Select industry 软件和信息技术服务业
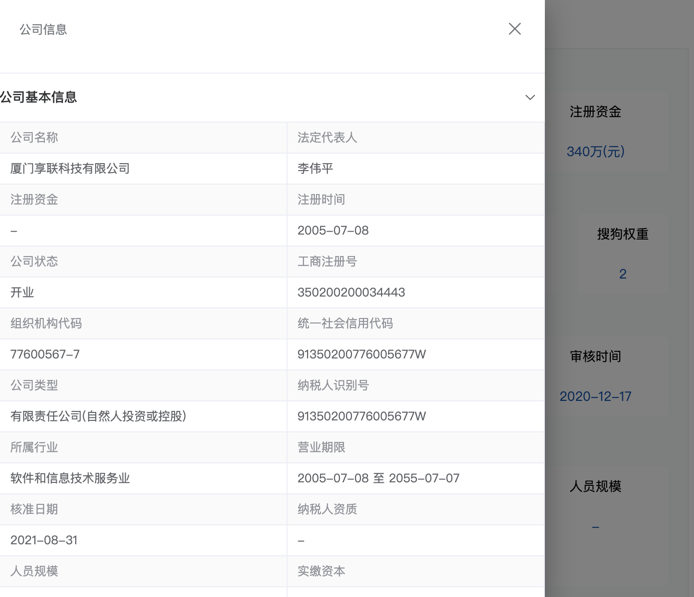The image size is (694, 597). pos(70,478)
